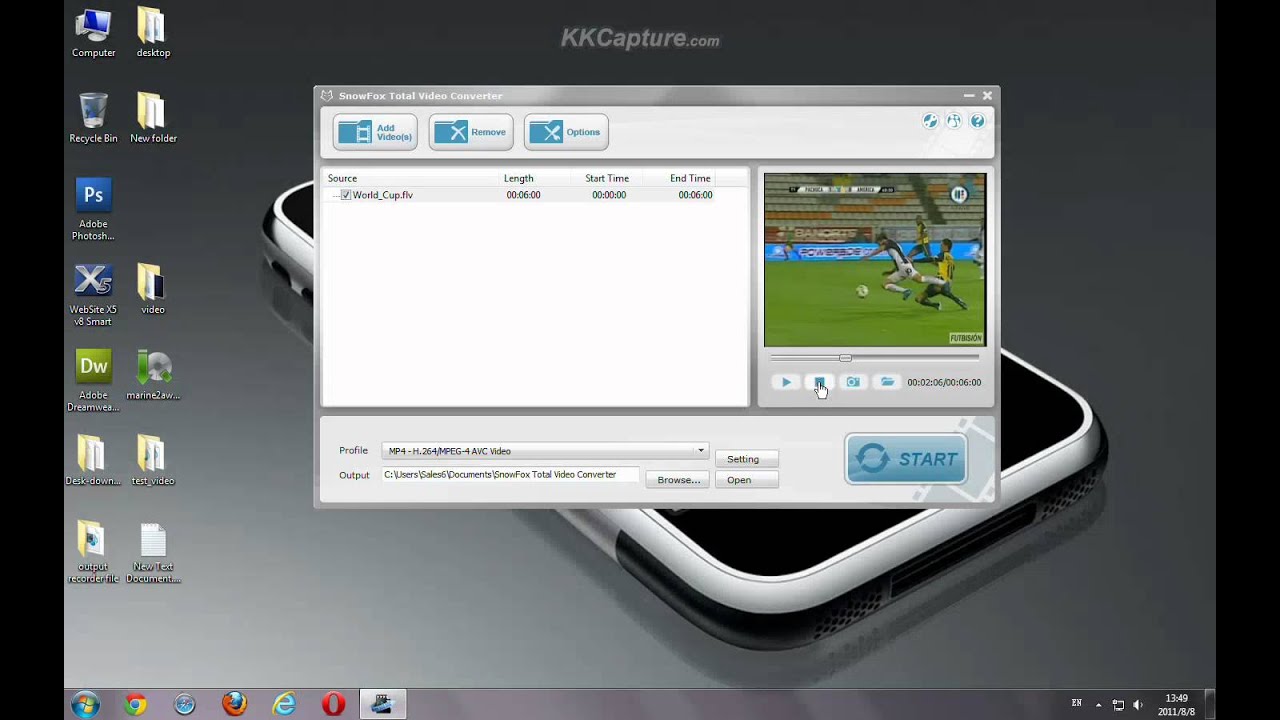Launch Safari from the taskbar
Viewport: 1280px width, 720px height.
tap(185, 704)
